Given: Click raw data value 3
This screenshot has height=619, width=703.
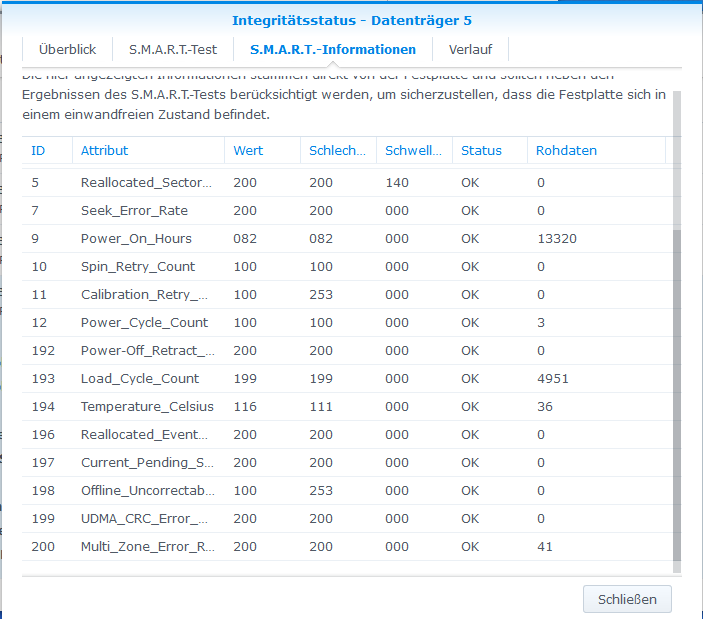Looking at the screenshot, I should (541, 323).
